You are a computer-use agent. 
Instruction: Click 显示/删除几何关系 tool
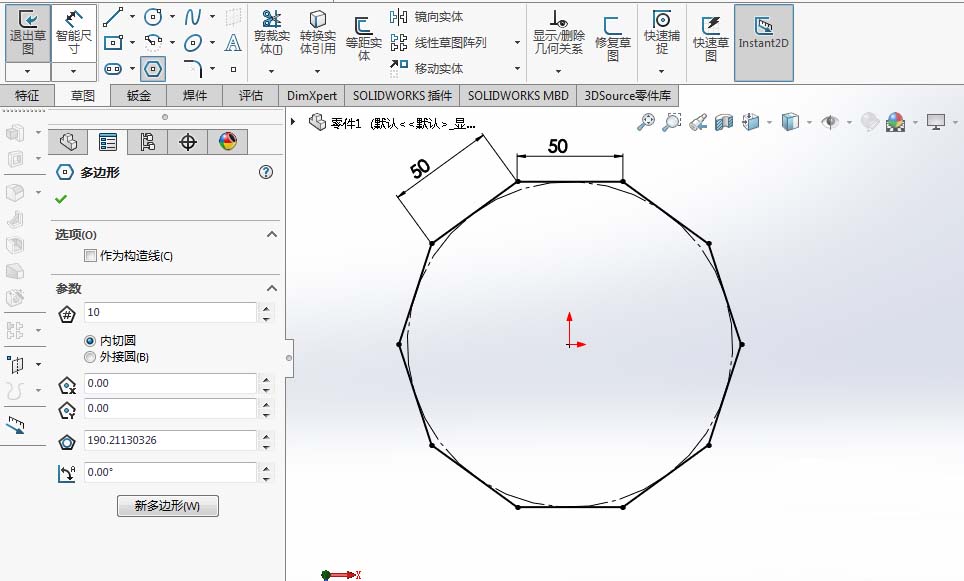coord(558,33)
